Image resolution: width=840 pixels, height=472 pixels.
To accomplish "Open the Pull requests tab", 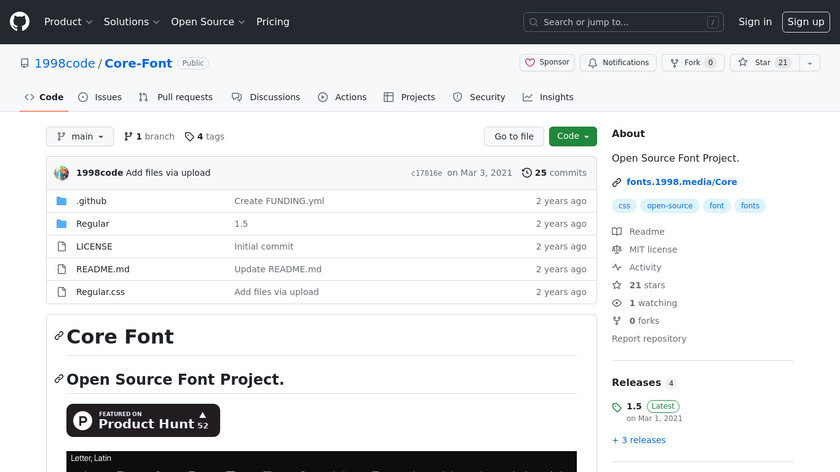I will [x=176, y=97].
